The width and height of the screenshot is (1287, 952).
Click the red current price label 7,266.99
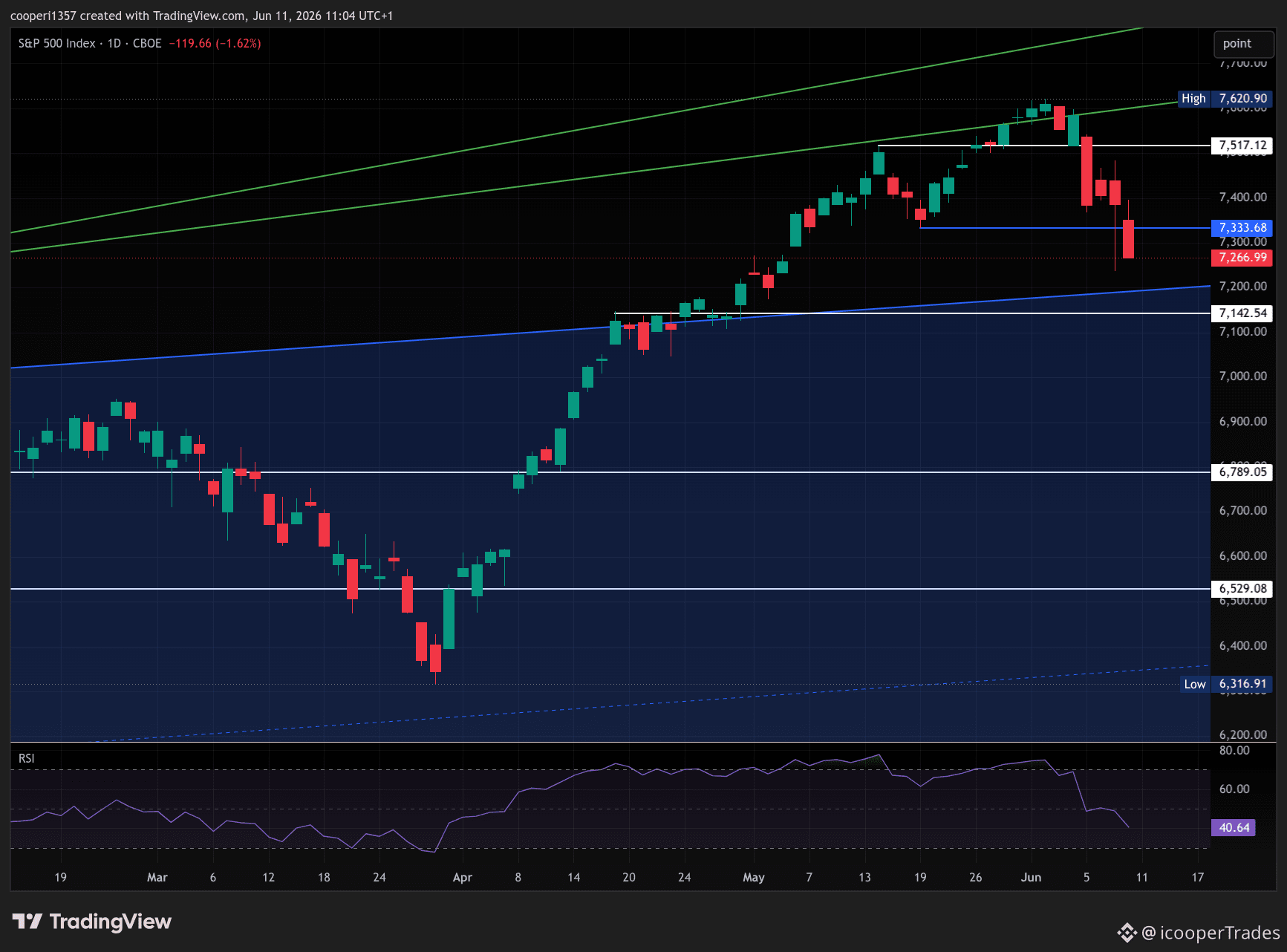pos(1242,258)
